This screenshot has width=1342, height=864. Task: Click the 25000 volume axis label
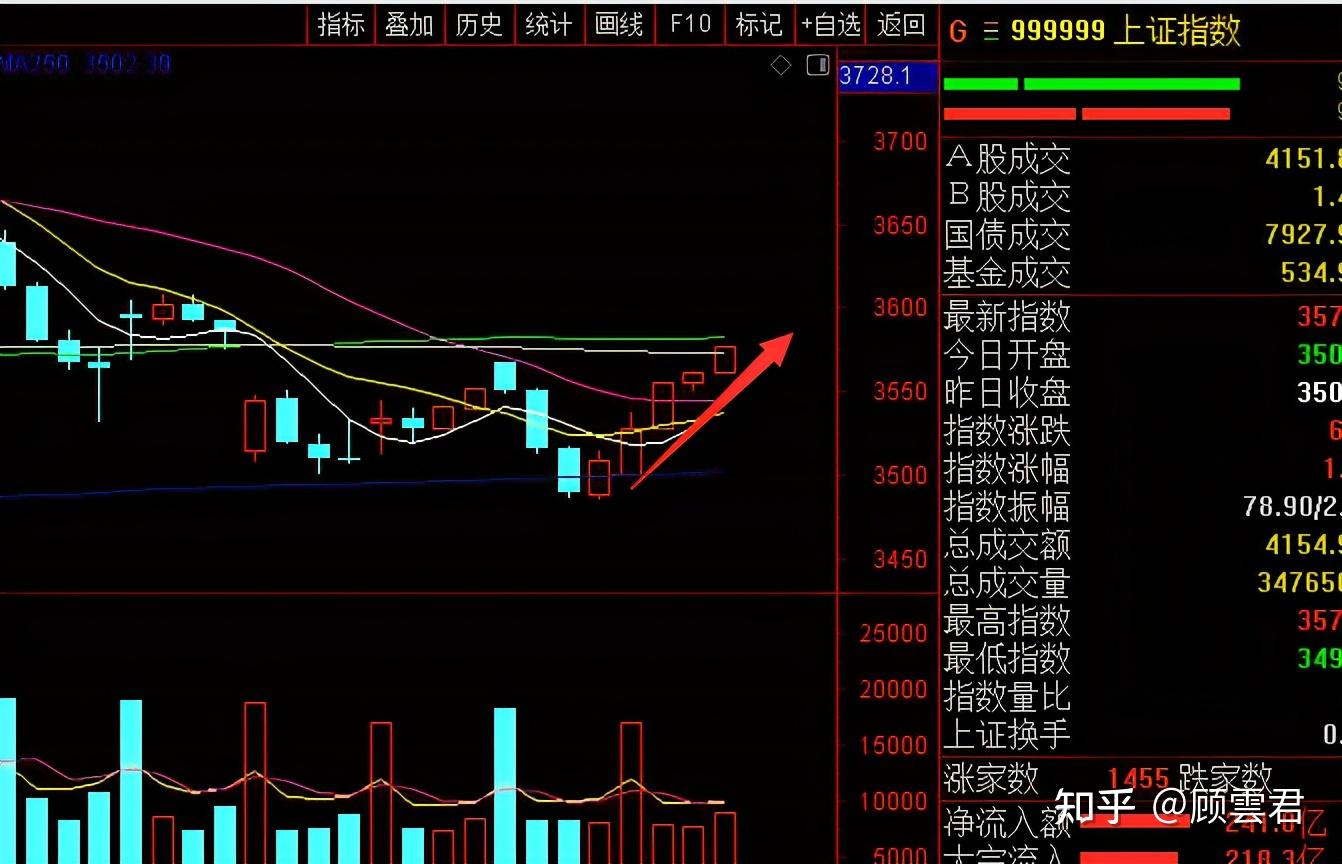892,632
